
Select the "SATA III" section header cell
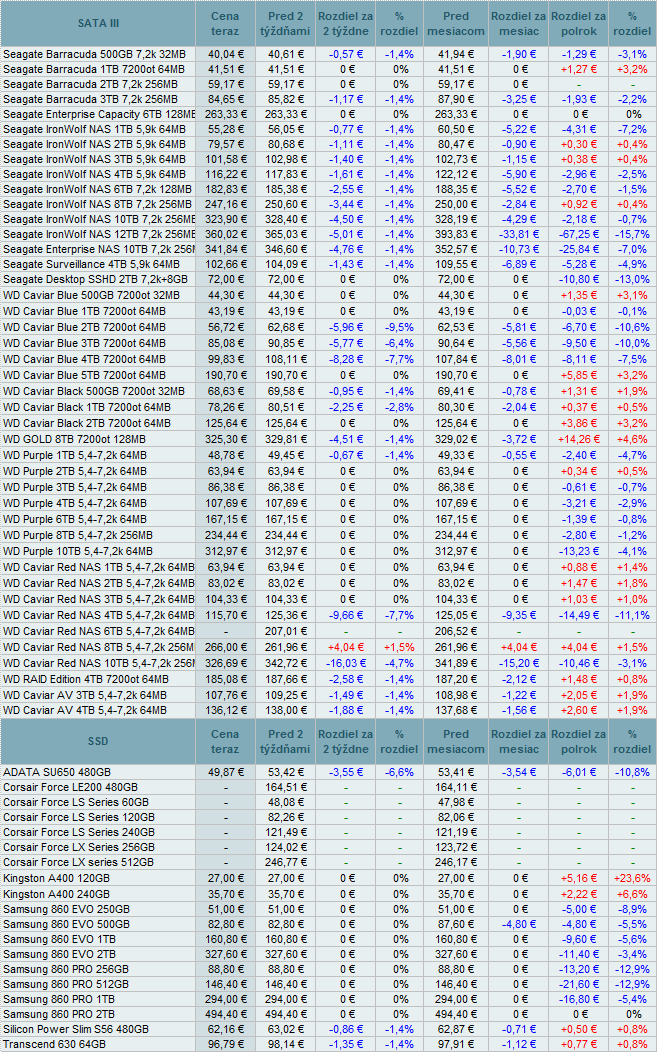[98, 23]
